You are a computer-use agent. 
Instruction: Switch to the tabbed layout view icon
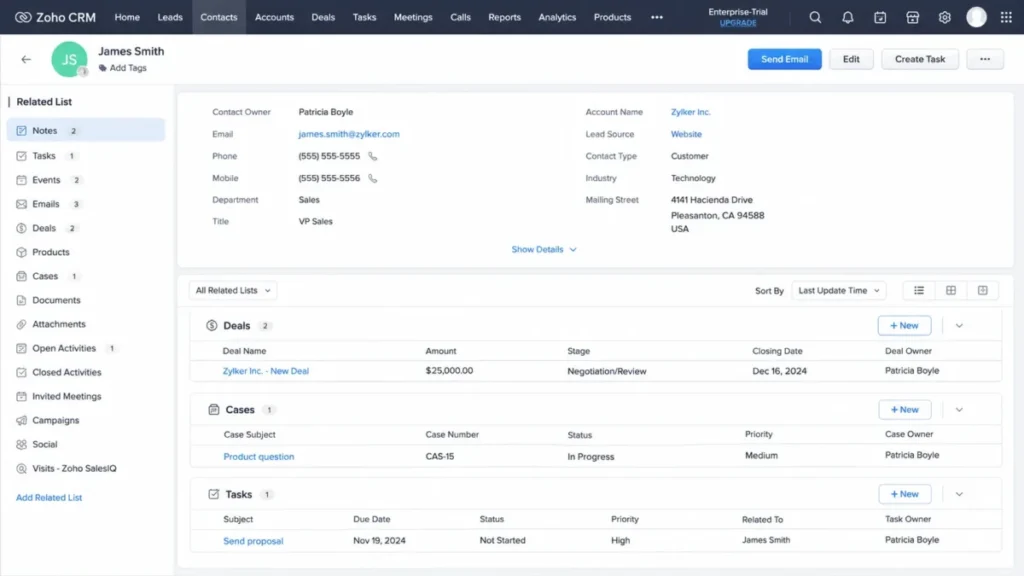[x=983, y=291]
